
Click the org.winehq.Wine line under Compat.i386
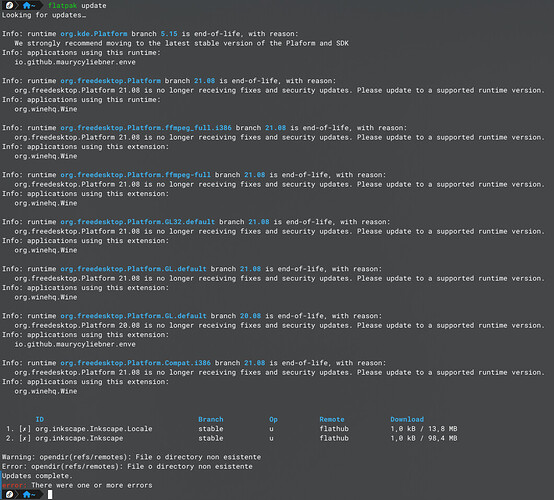click(x=46, y=391)
